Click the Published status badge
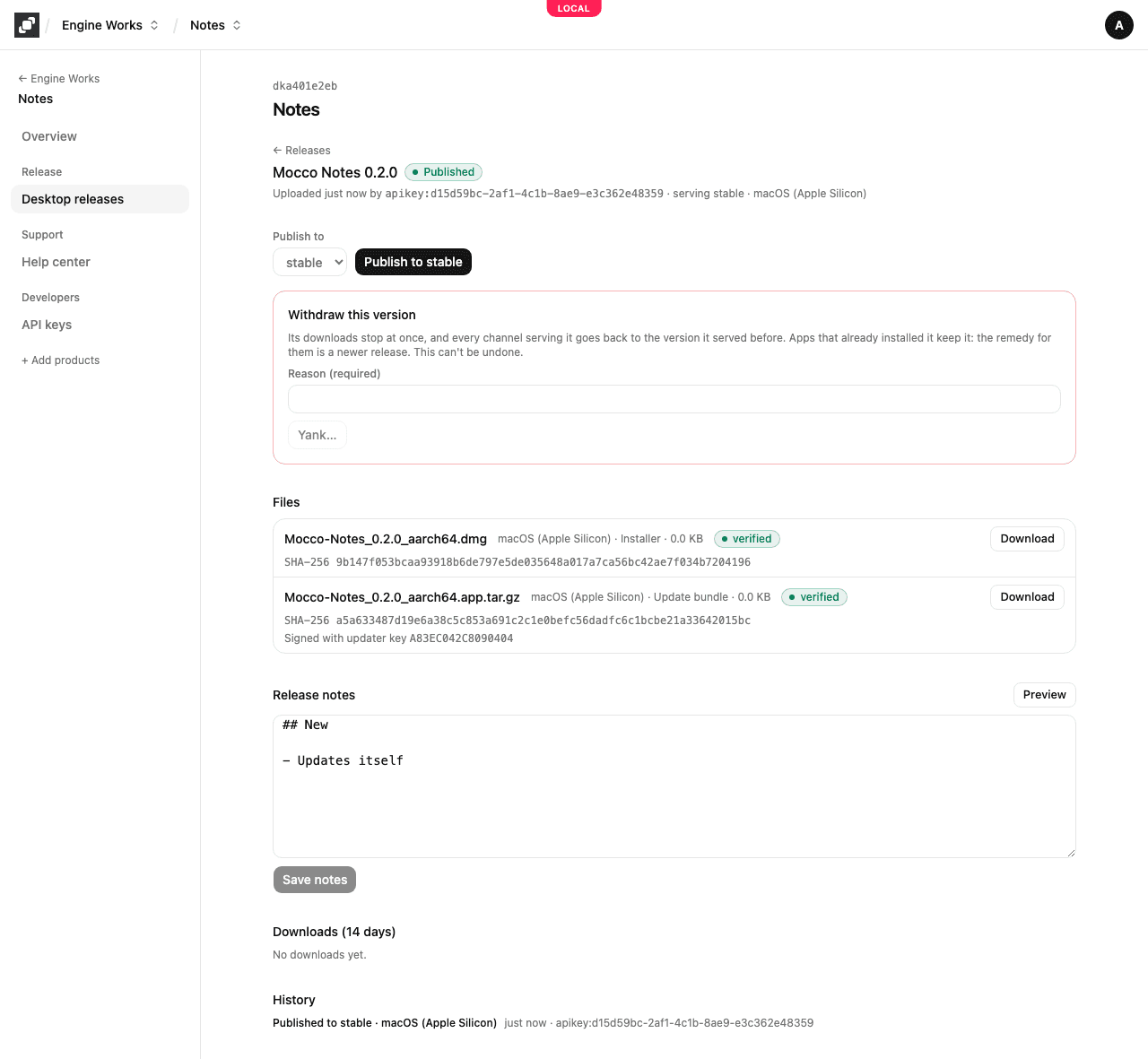1148x1059 pixels. click(444, 172)
